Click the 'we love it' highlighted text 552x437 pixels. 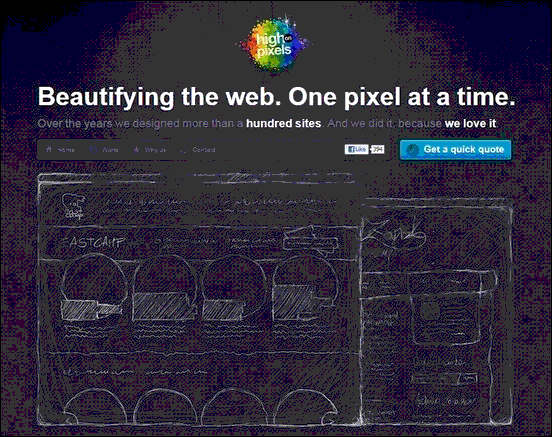coord(470,124)
